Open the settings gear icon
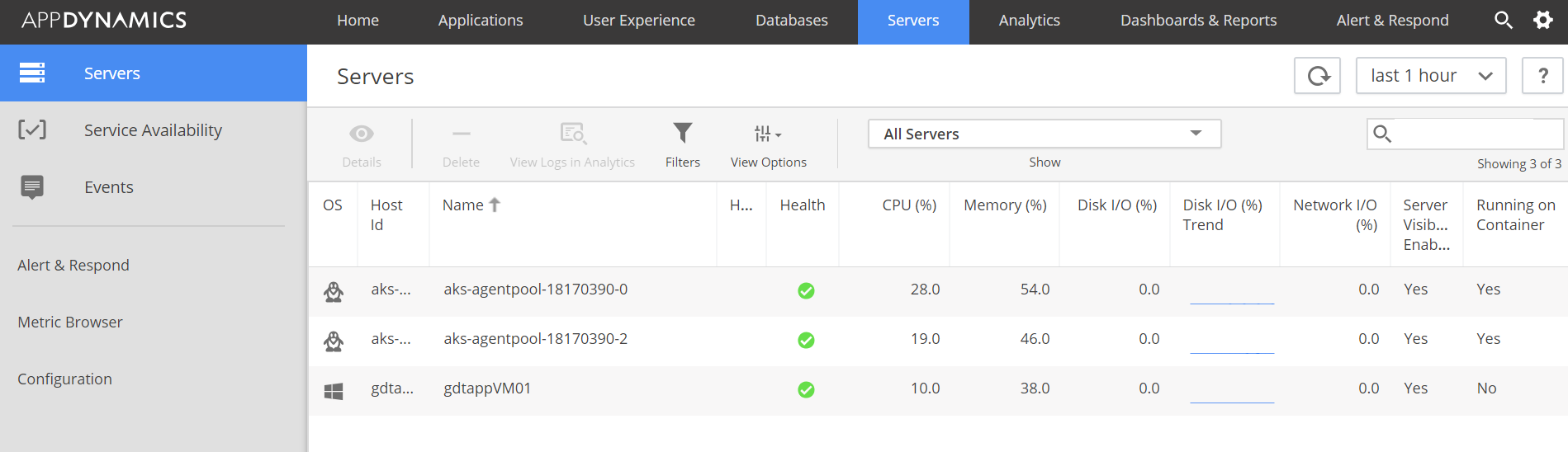Viewport: 1568px width, 452px height. click(x=1543, y=21)
